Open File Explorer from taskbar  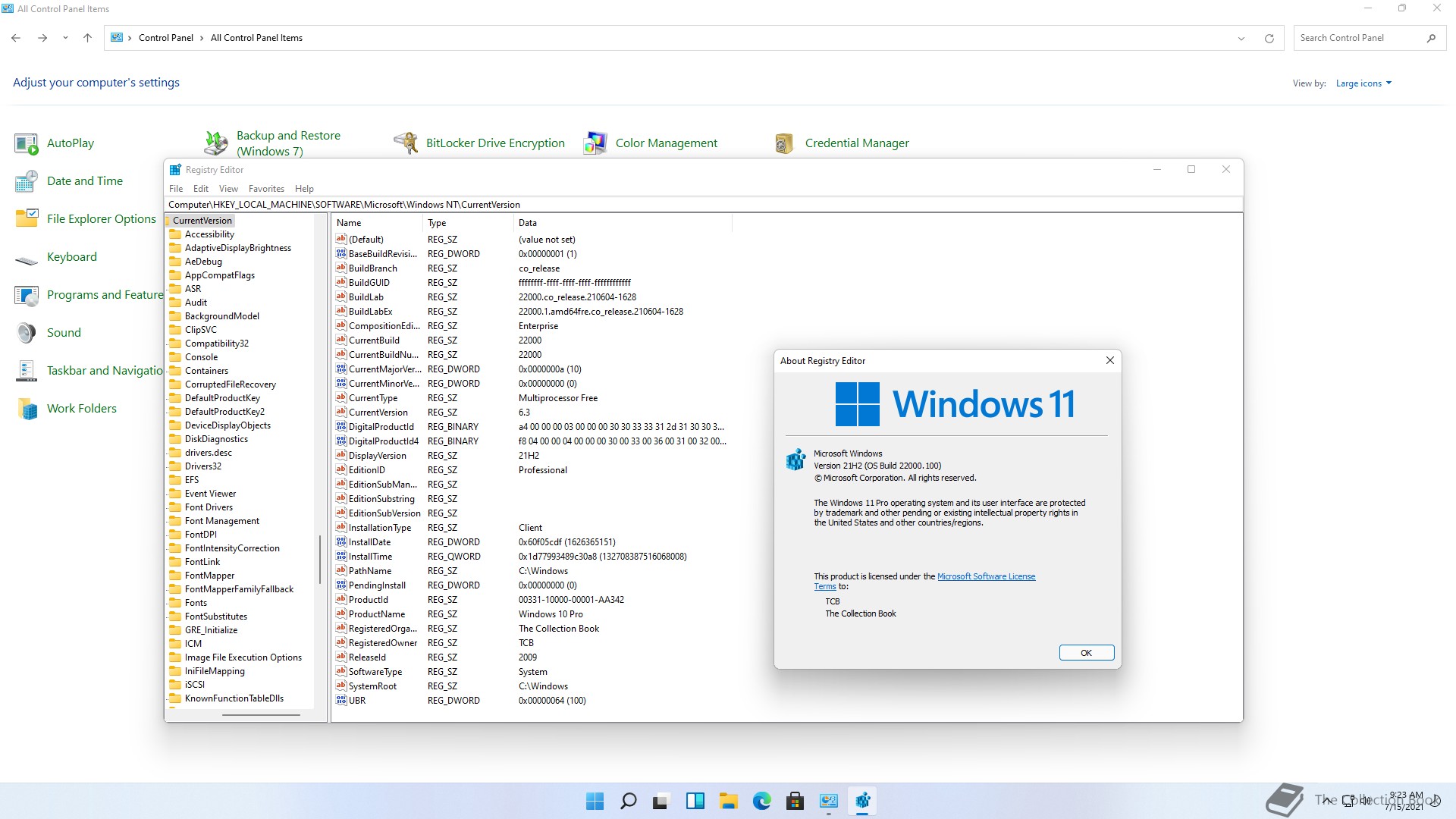click(729, 801)
